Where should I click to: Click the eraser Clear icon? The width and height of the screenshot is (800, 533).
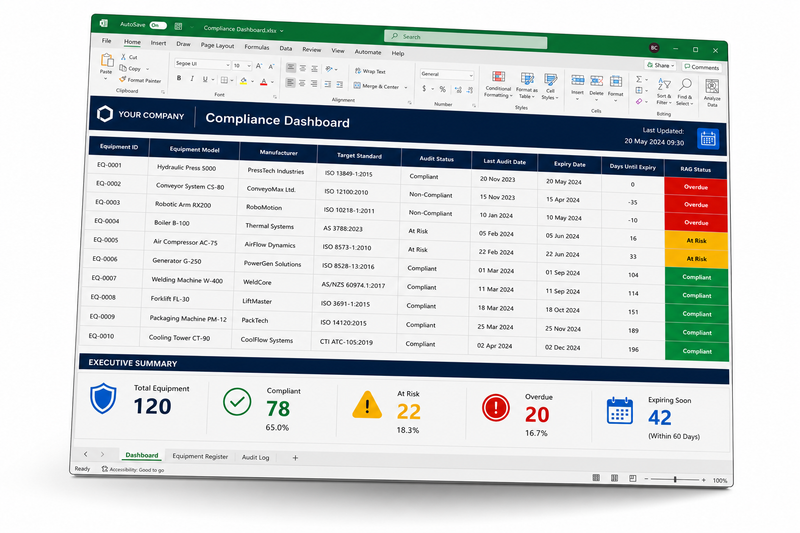[x=639, y=101]
